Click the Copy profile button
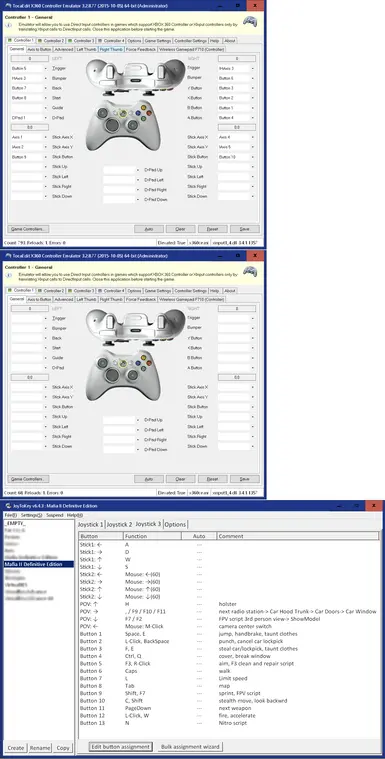Screen dimensions: 385x759 tap(62, 748)
